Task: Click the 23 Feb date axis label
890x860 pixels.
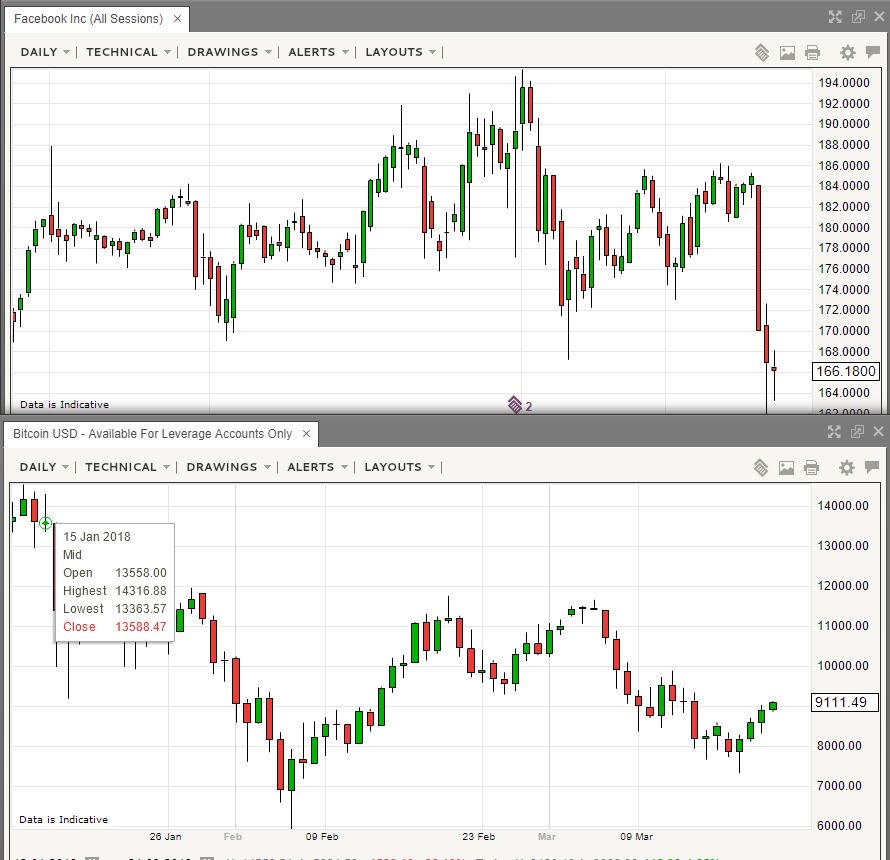Action: (478, 837)
